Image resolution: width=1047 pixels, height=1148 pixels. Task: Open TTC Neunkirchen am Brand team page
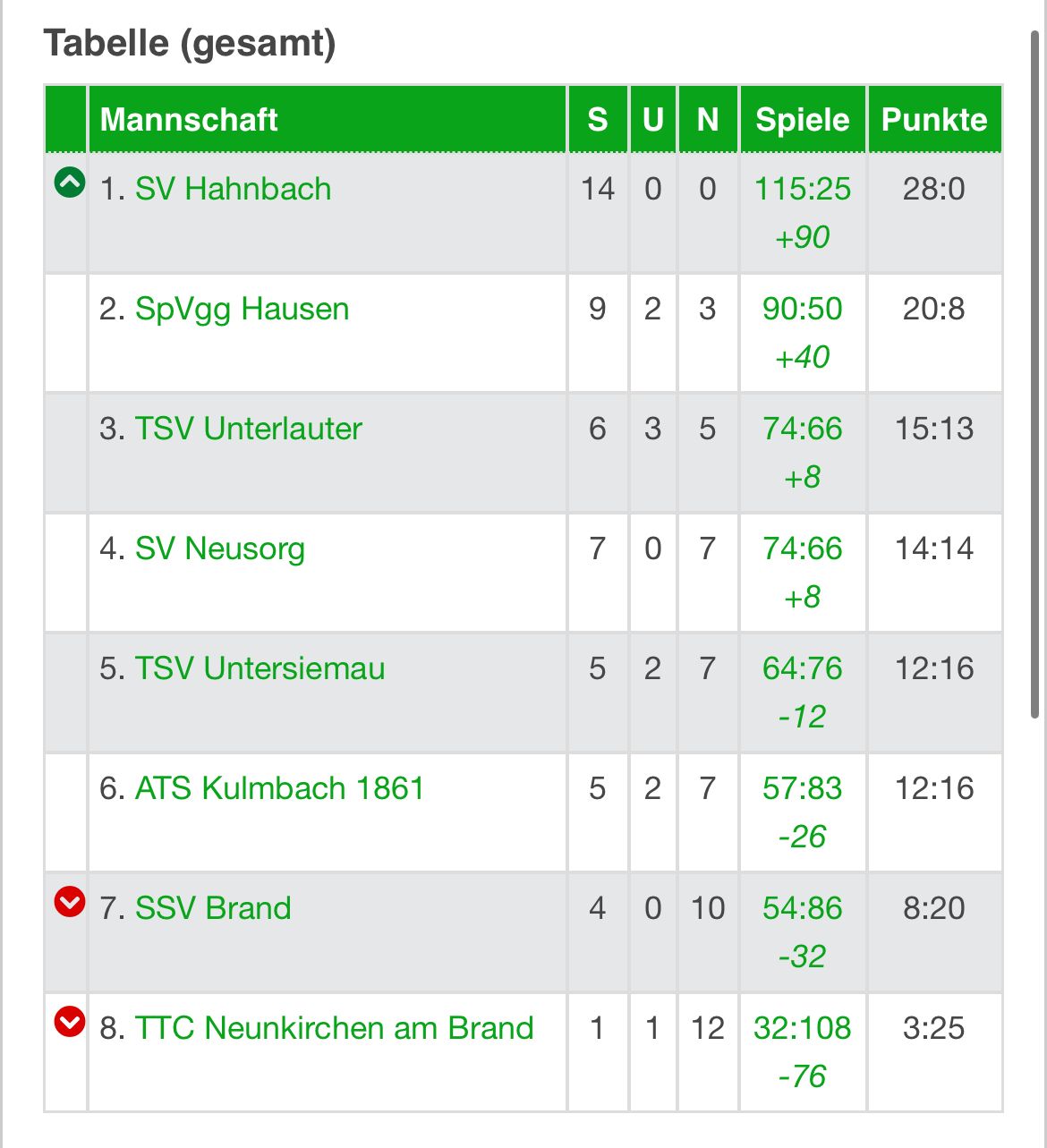tap(334, 1028)
